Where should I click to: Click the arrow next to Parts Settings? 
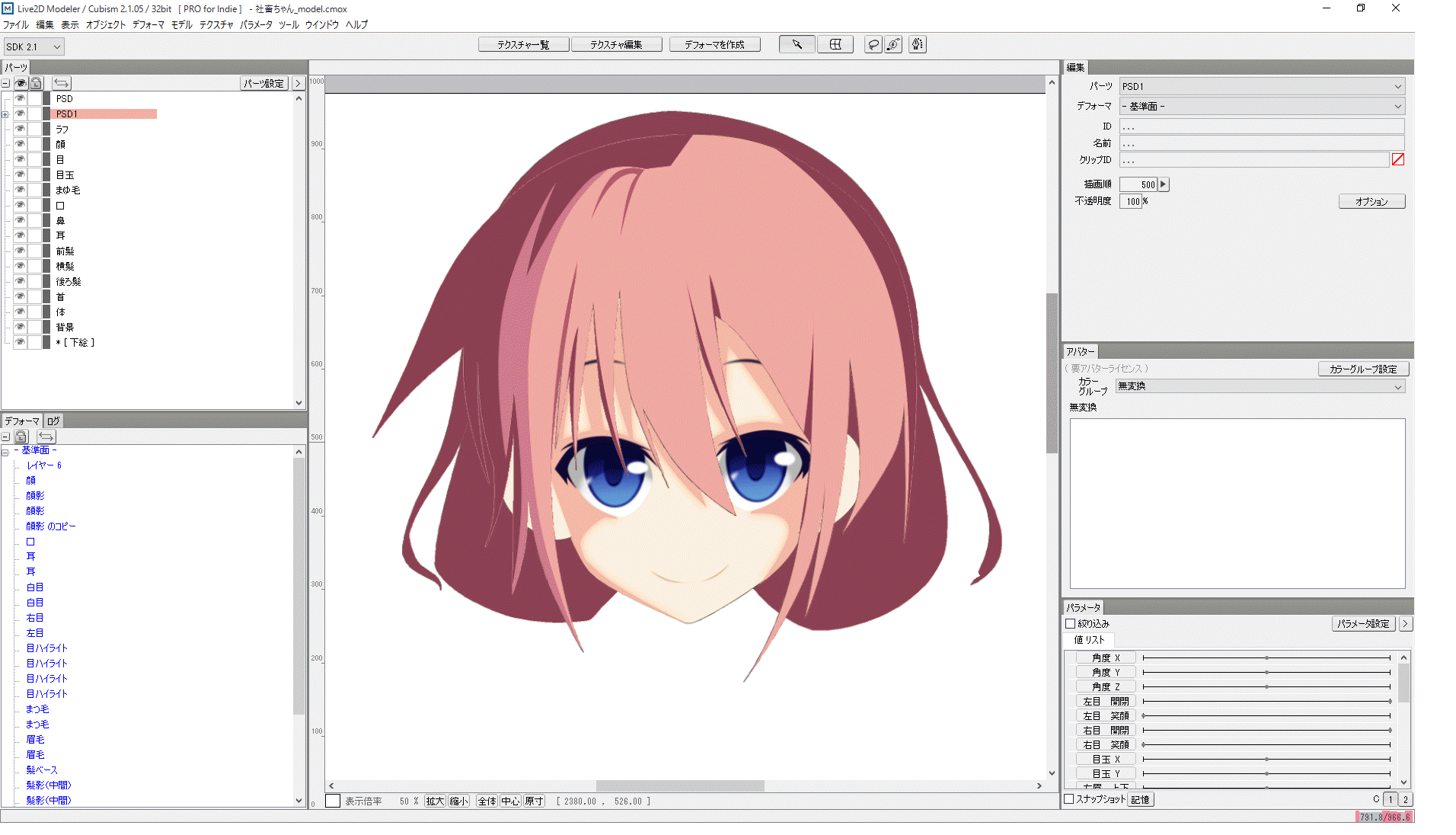coord(298,83)
